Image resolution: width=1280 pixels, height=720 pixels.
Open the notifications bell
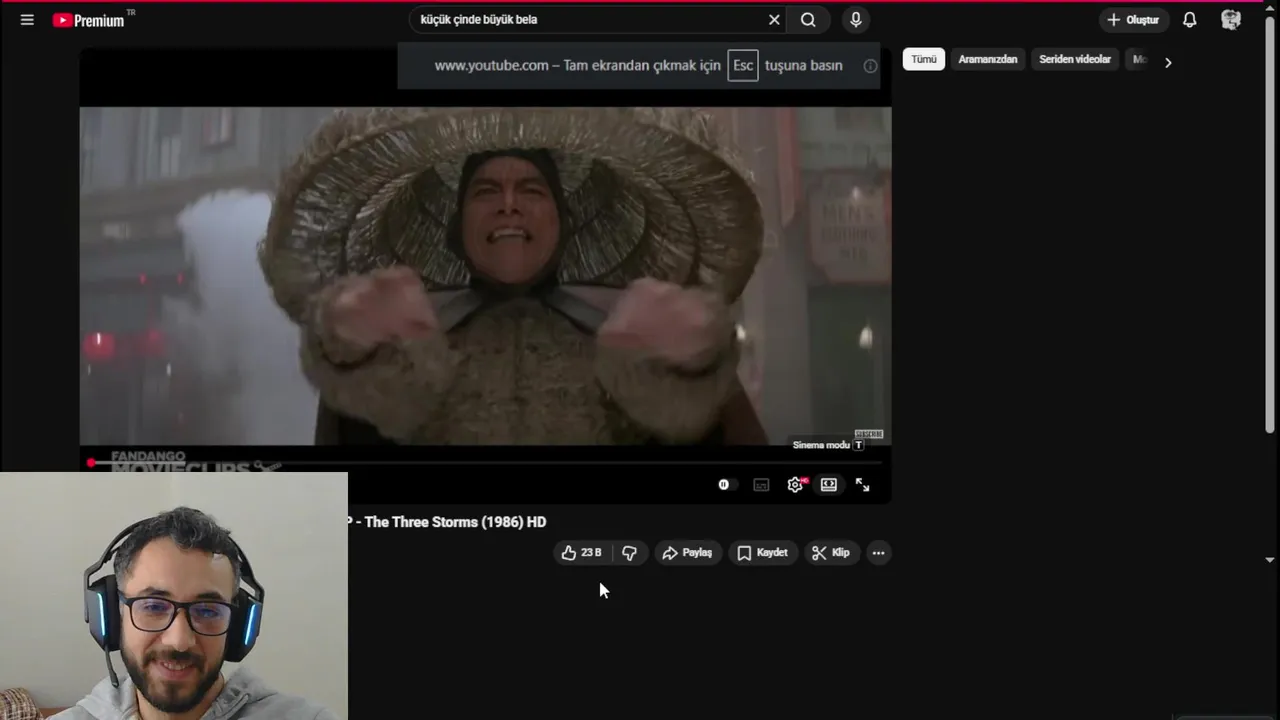1190,20
